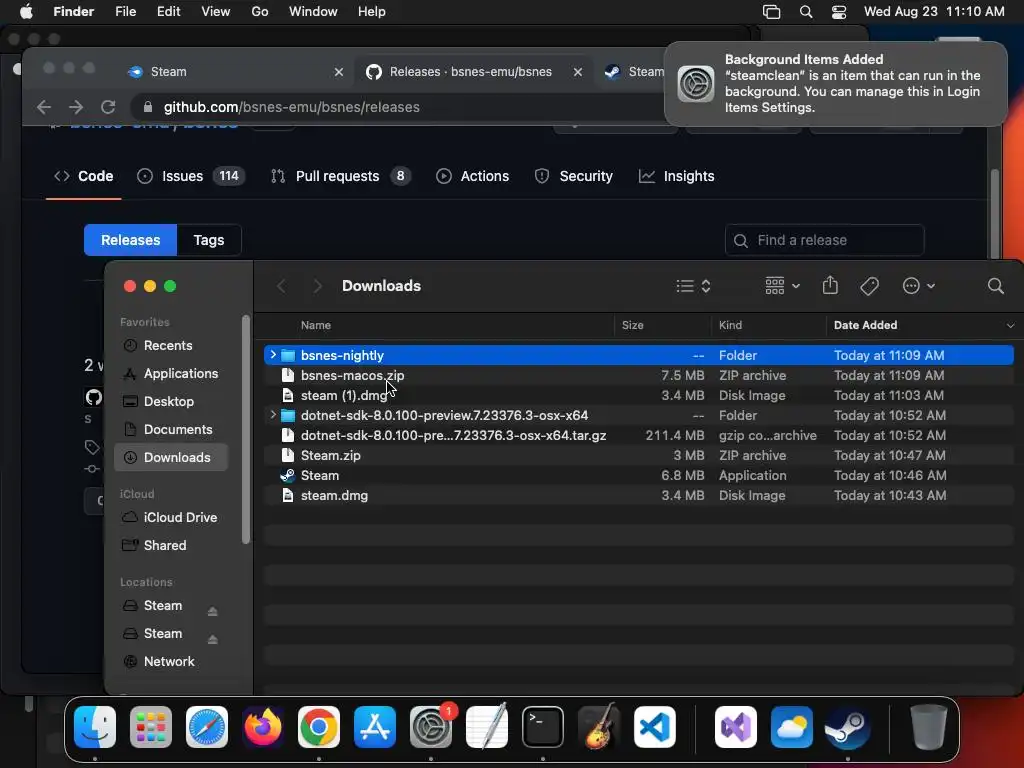
Task: Click the Tags icon in Finder toolbar
Action: point(869,286)
